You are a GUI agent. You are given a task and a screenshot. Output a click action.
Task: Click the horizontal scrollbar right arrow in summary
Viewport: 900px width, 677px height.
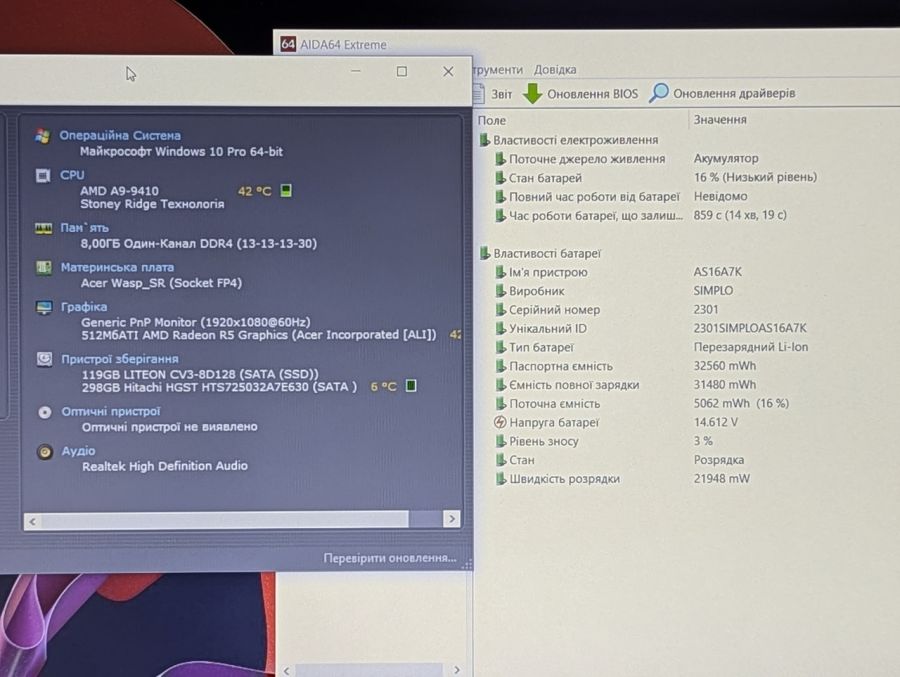(452, 519)
